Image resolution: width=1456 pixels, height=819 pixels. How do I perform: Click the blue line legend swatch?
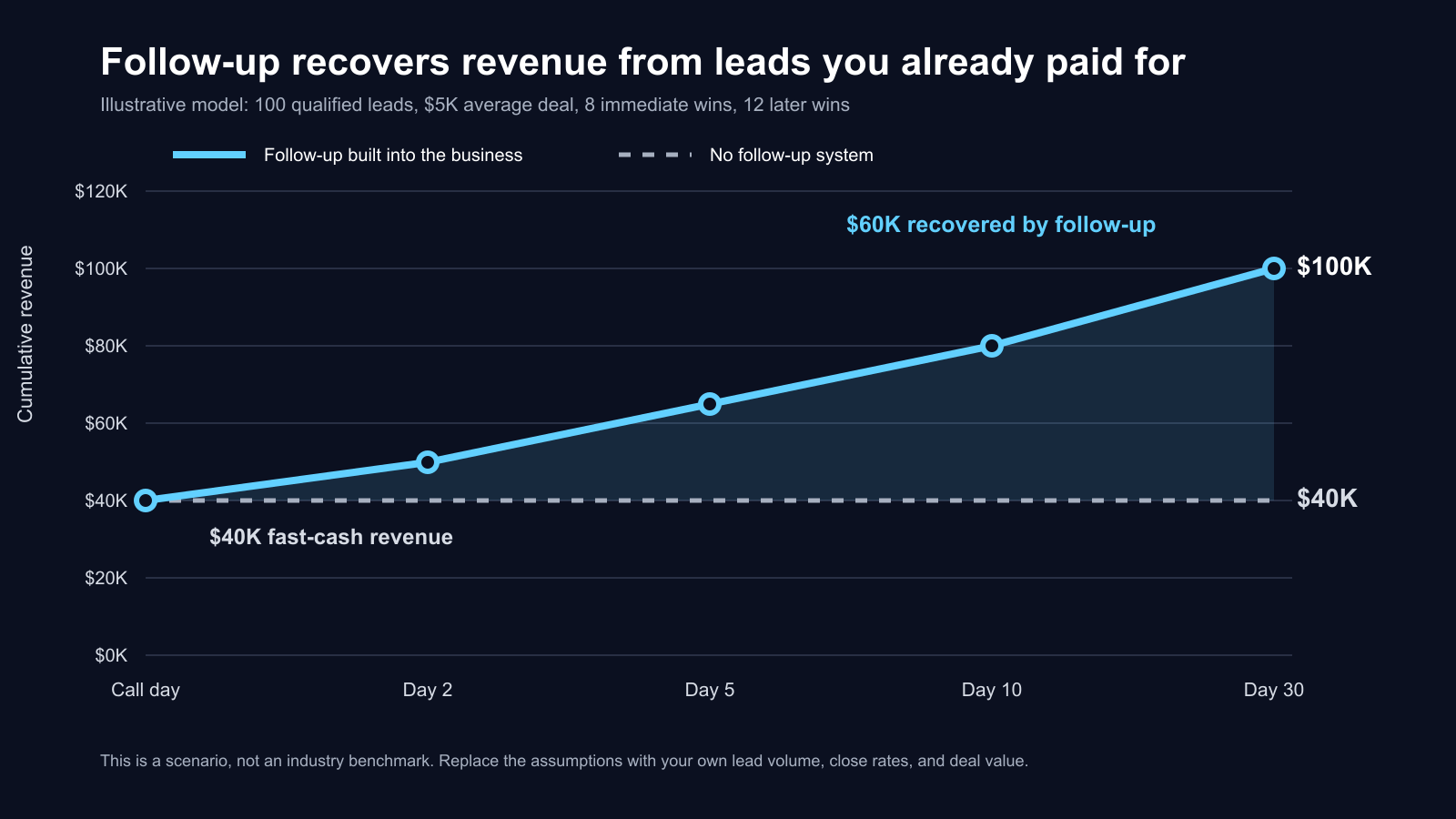pos(209,155)
